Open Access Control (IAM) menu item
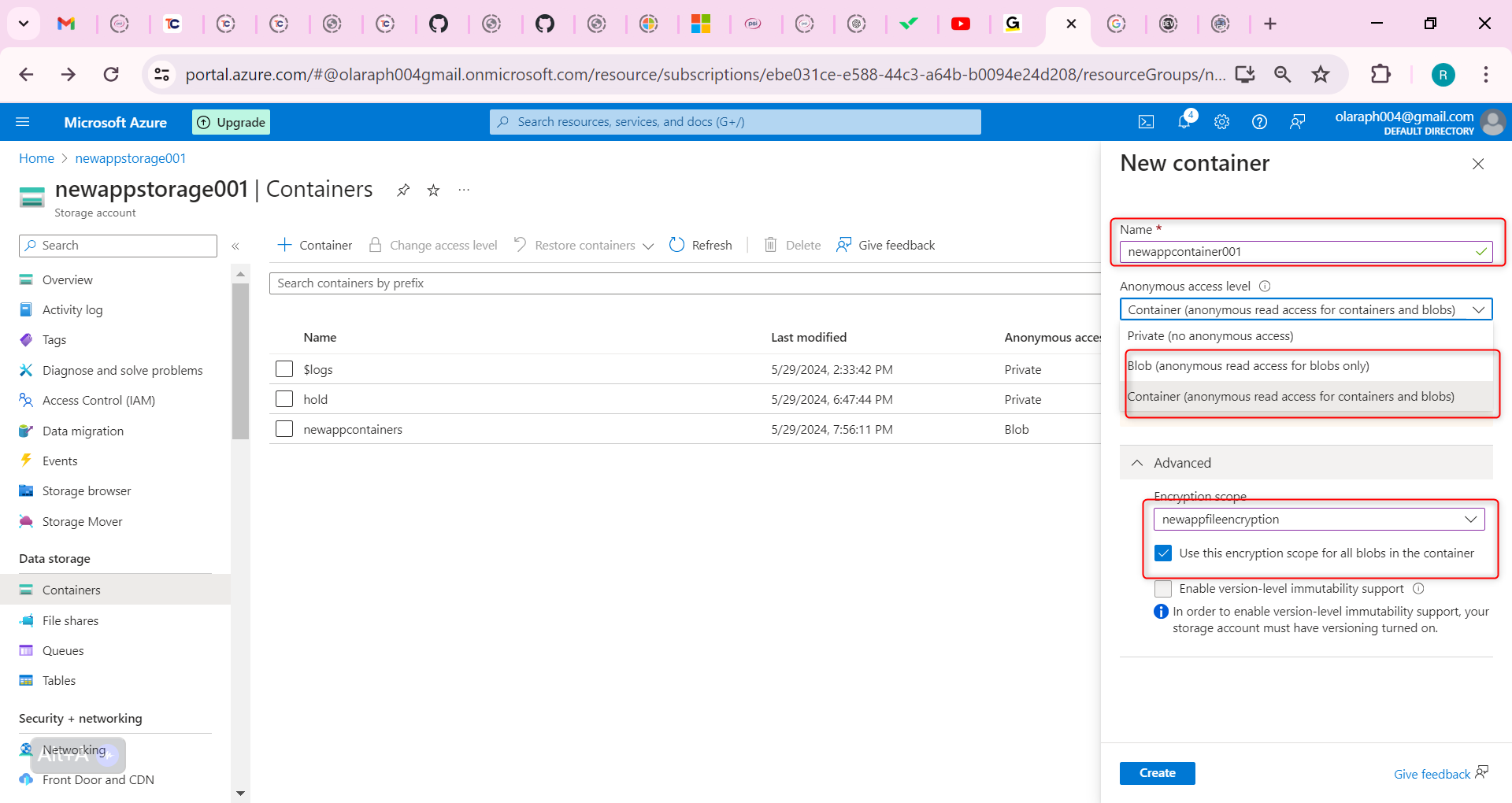Image resolution: width=1512 pixels, height=803 pixels. coord(98,400)
